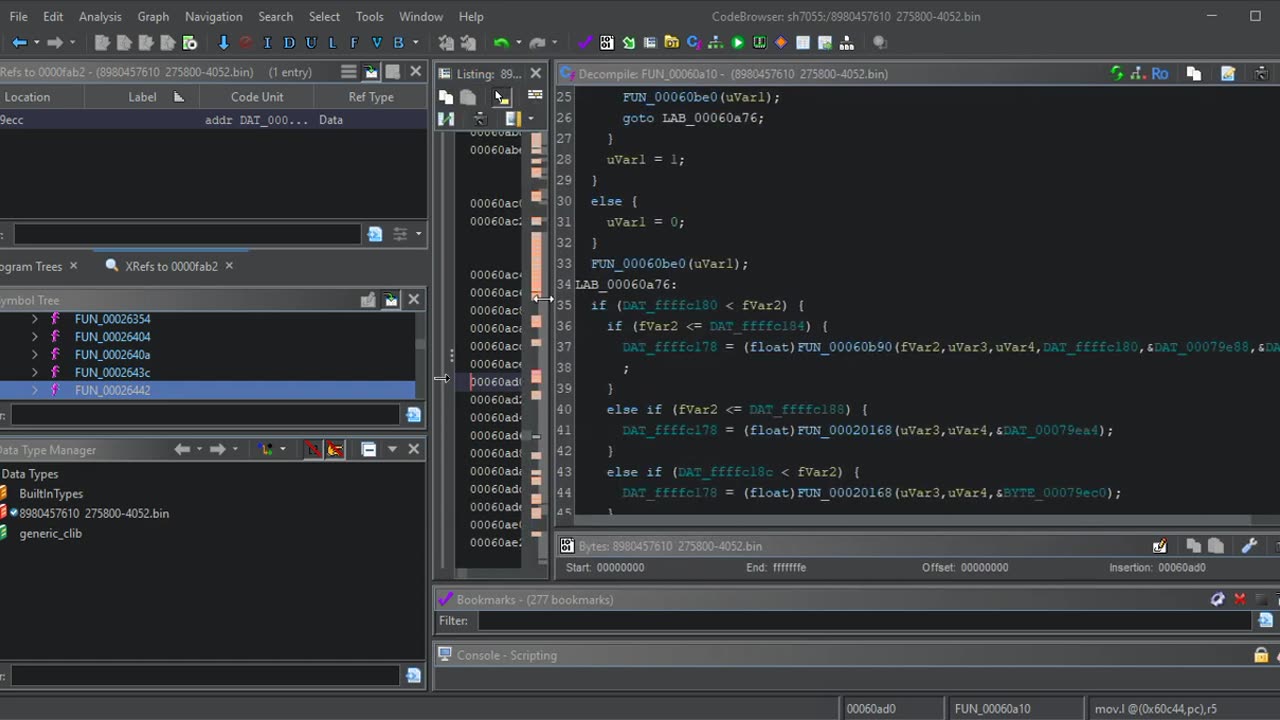This screenshot has width=1280, height=720.
Task: Select FUN_0002640a in Symbol Tree
Action: click(x=112, y=355)
